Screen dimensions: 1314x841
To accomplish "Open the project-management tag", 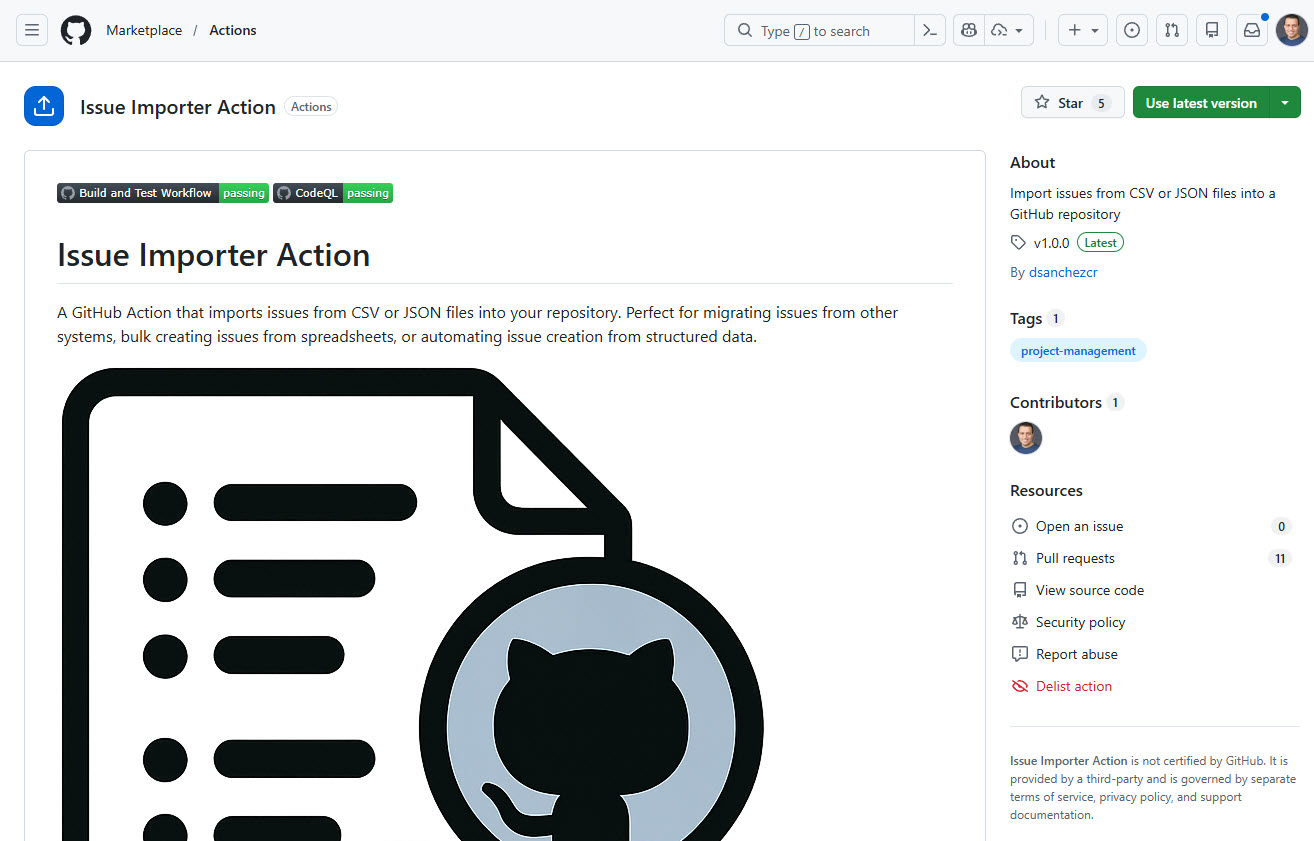I will coord(1078,350).
